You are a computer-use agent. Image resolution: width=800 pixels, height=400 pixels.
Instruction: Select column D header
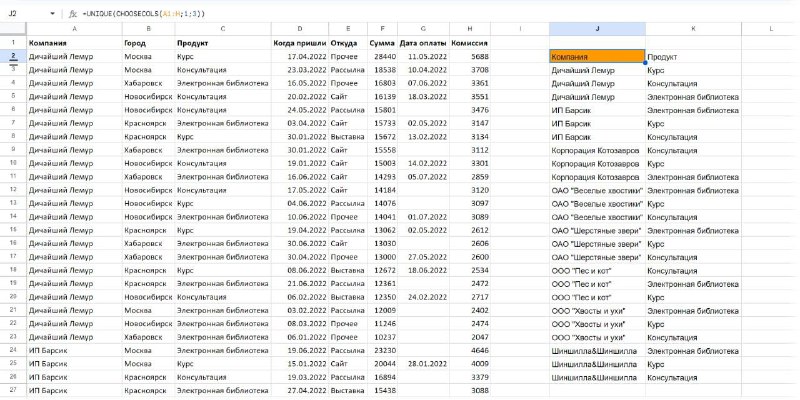pos(299,30)
